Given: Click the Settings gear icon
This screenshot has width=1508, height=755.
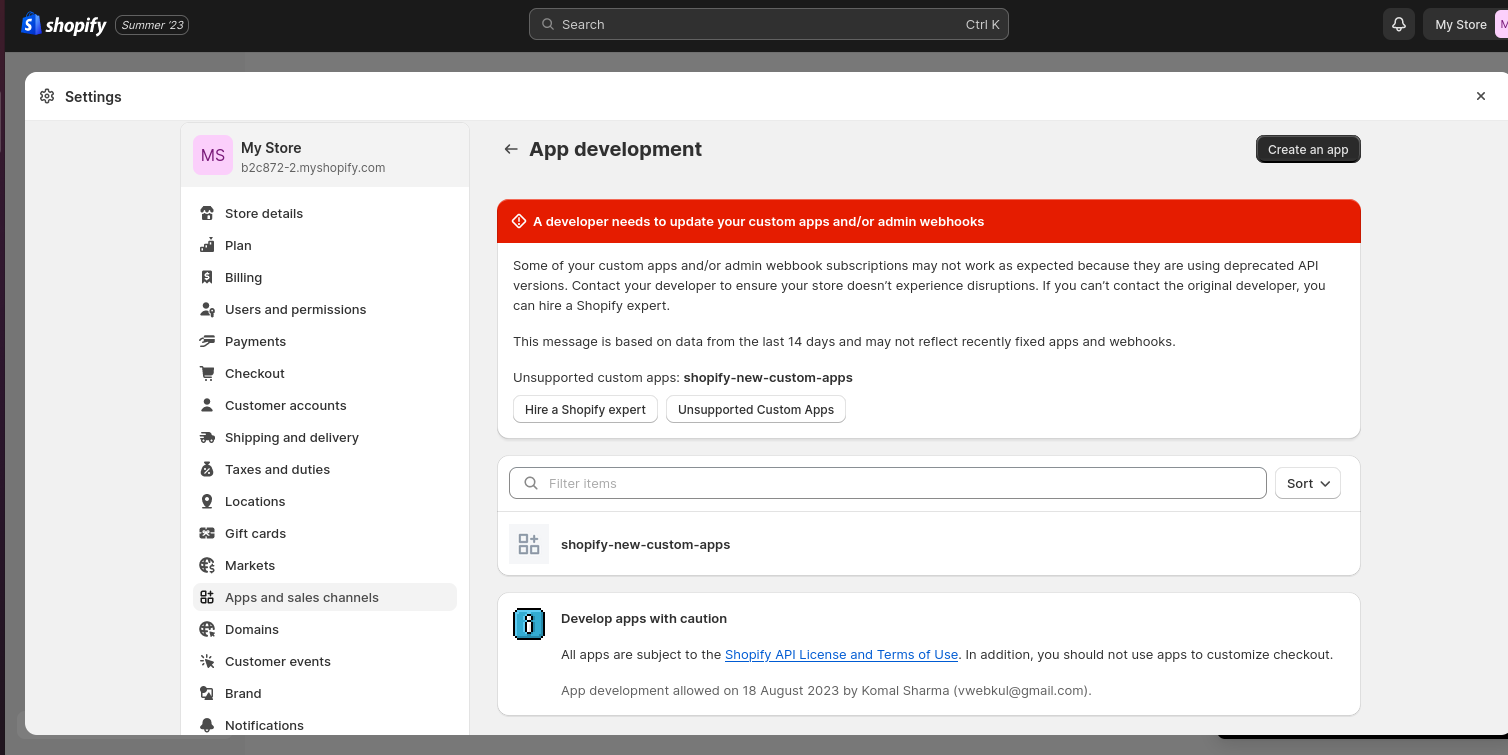Looking at the screenshot, I should (47, 96).
